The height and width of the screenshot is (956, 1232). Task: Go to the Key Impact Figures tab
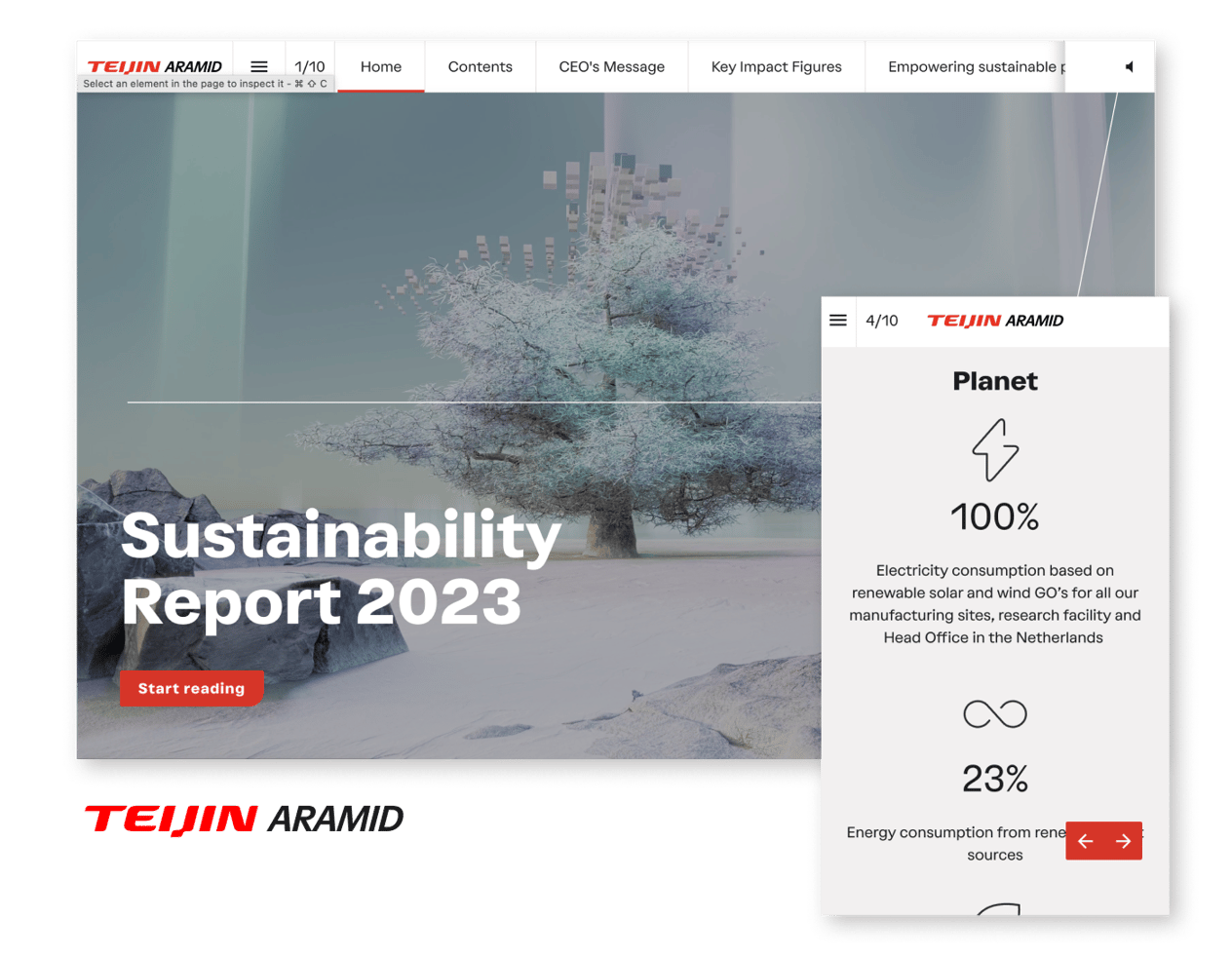click(x=776, y=67)
